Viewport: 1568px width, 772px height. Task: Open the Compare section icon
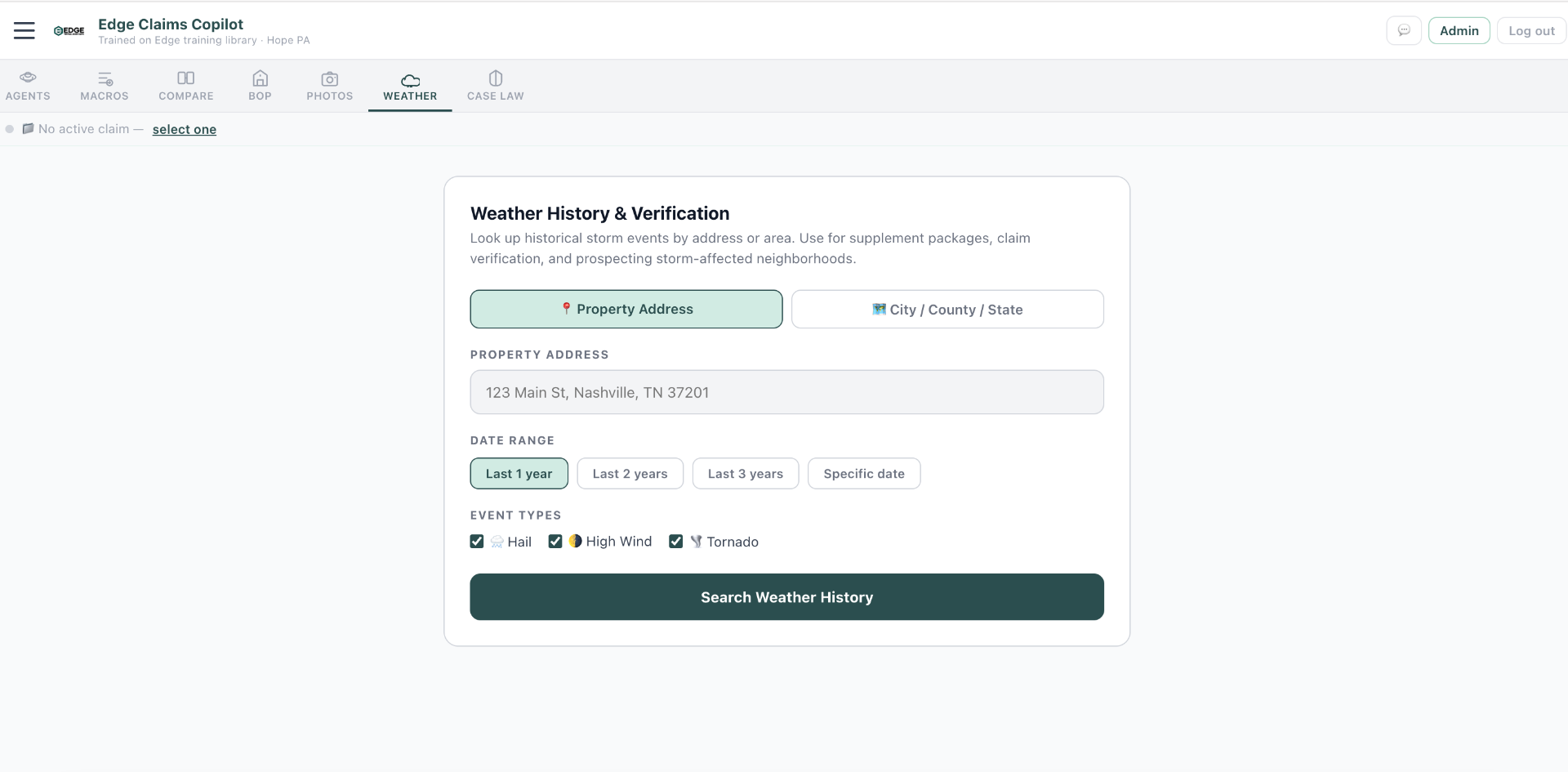(186, 78)
